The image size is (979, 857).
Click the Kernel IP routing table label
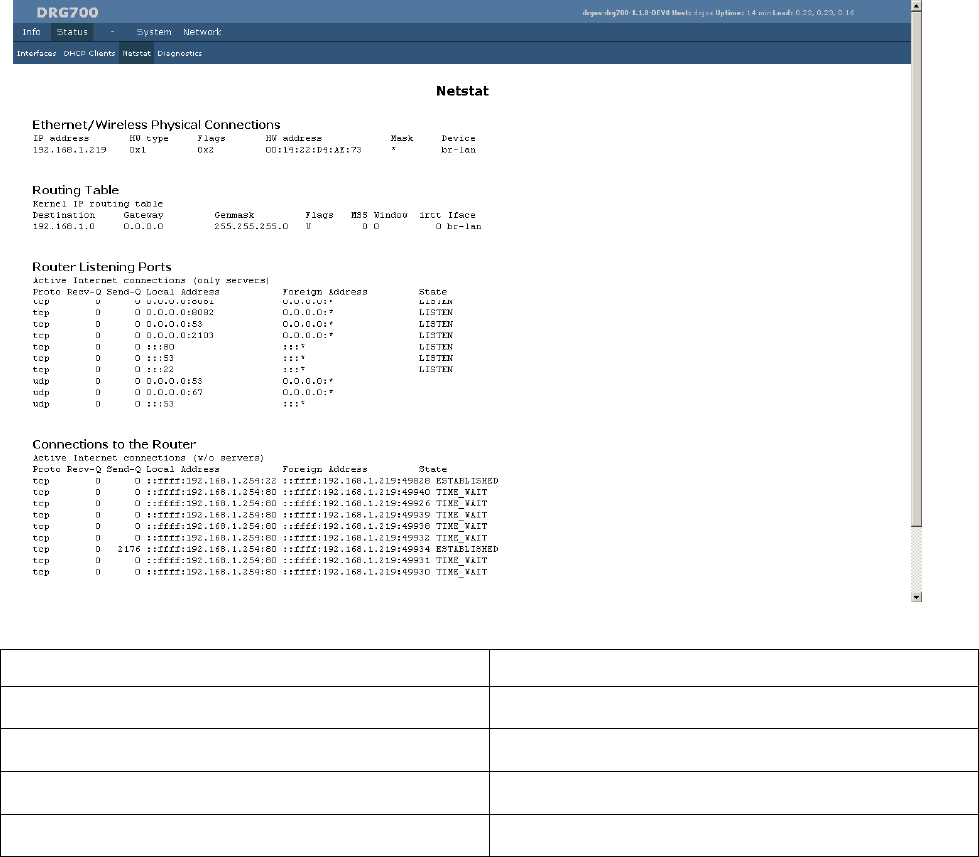[97, 204]
